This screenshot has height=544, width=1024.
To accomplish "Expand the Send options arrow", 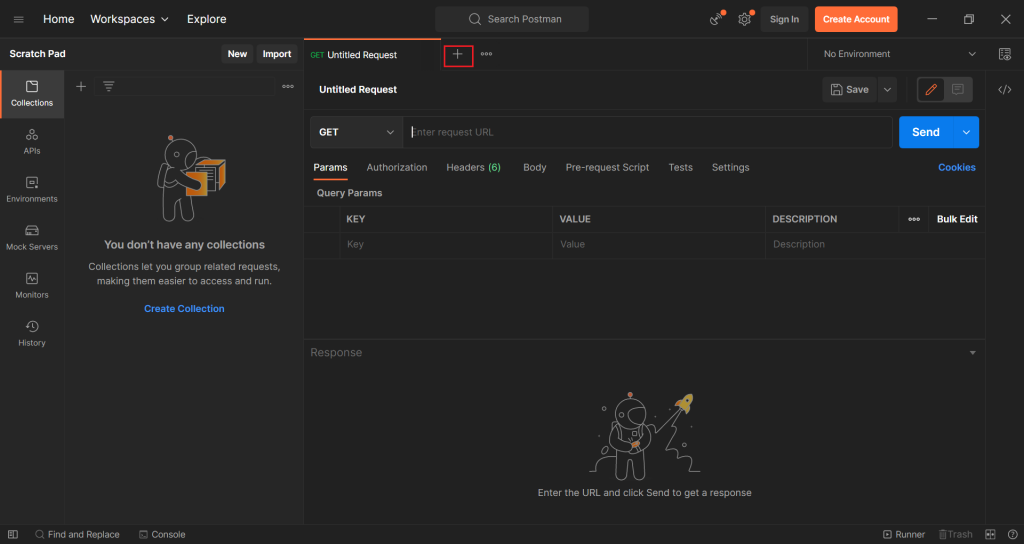I will pos(967,133).
